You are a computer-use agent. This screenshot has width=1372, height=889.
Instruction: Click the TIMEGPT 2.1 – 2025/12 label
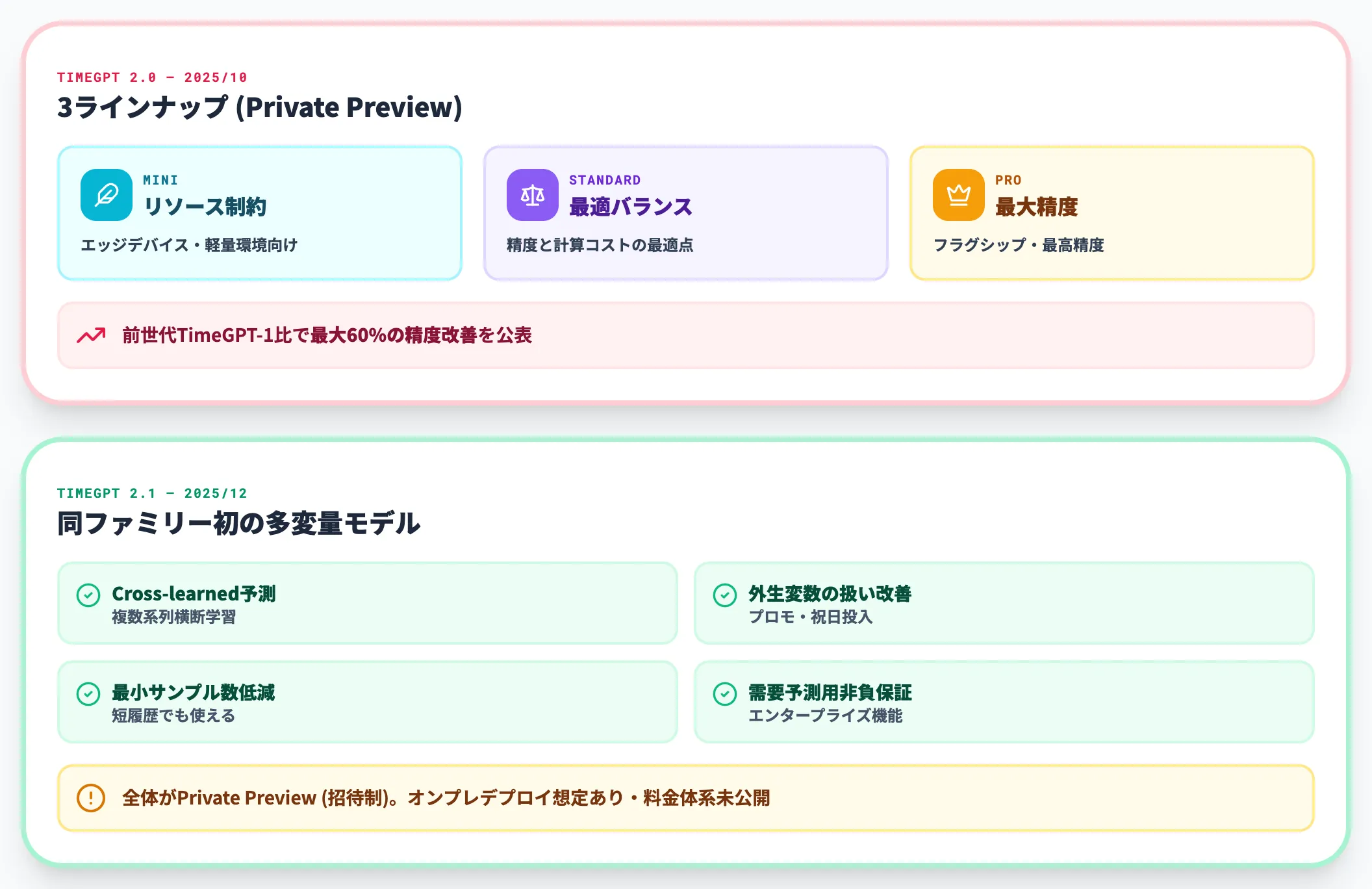[x=152, y=493]
